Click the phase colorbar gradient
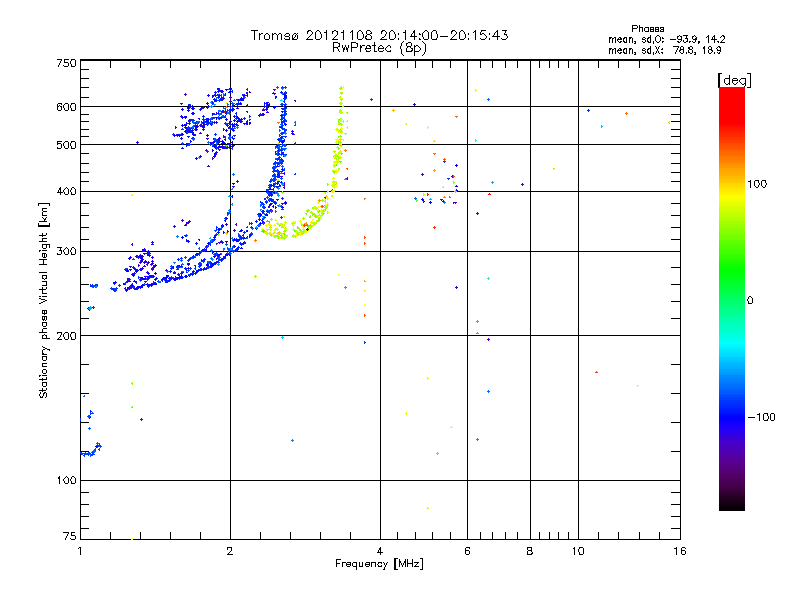This screenshot has height=600, width=800. pyautogui.click(x=732, y=299)
